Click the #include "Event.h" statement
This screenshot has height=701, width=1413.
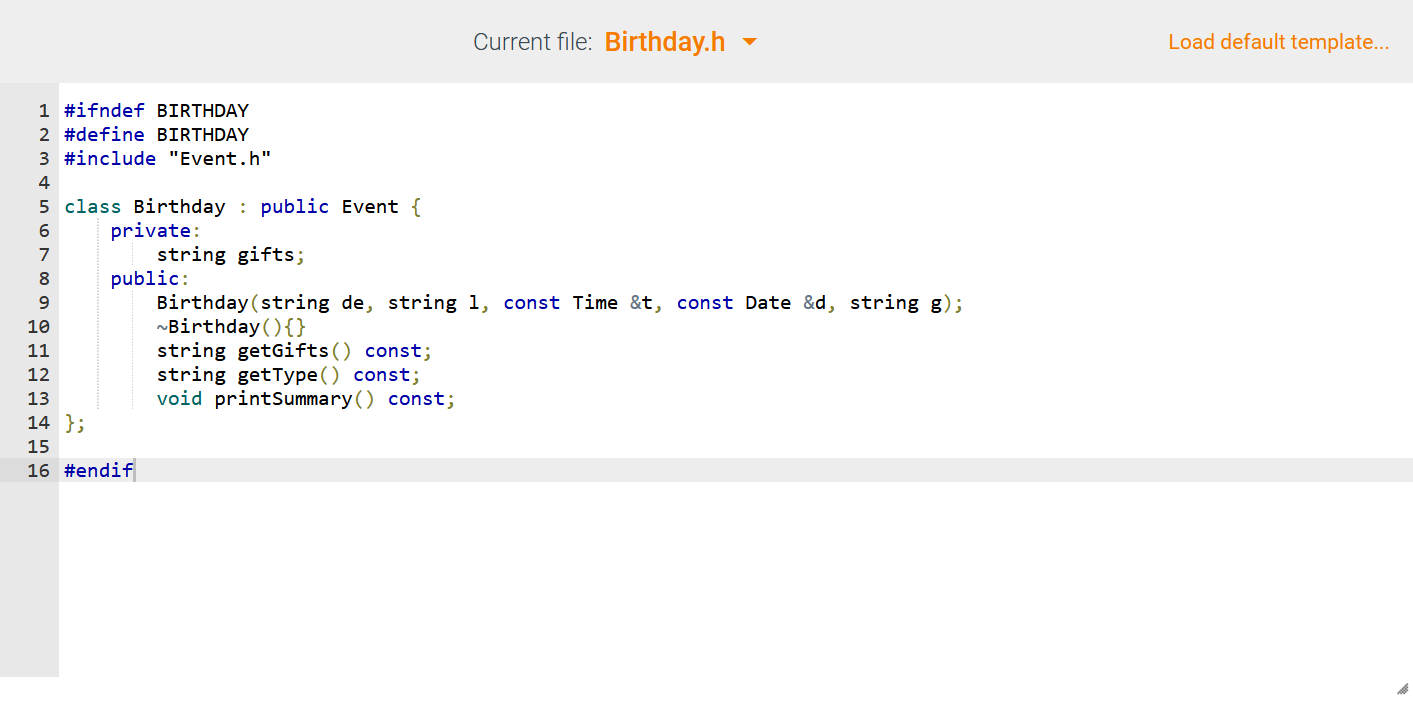coord(166,158)
